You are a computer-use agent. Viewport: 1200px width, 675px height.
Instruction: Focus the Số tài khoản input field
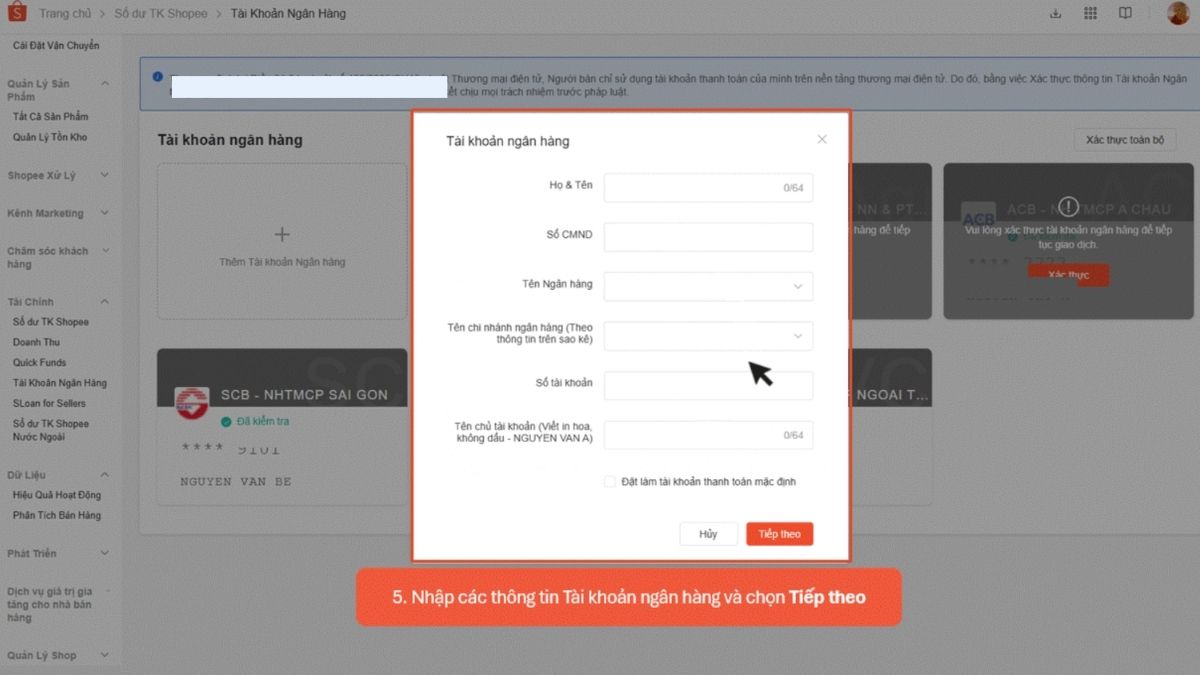click(708, 386)
